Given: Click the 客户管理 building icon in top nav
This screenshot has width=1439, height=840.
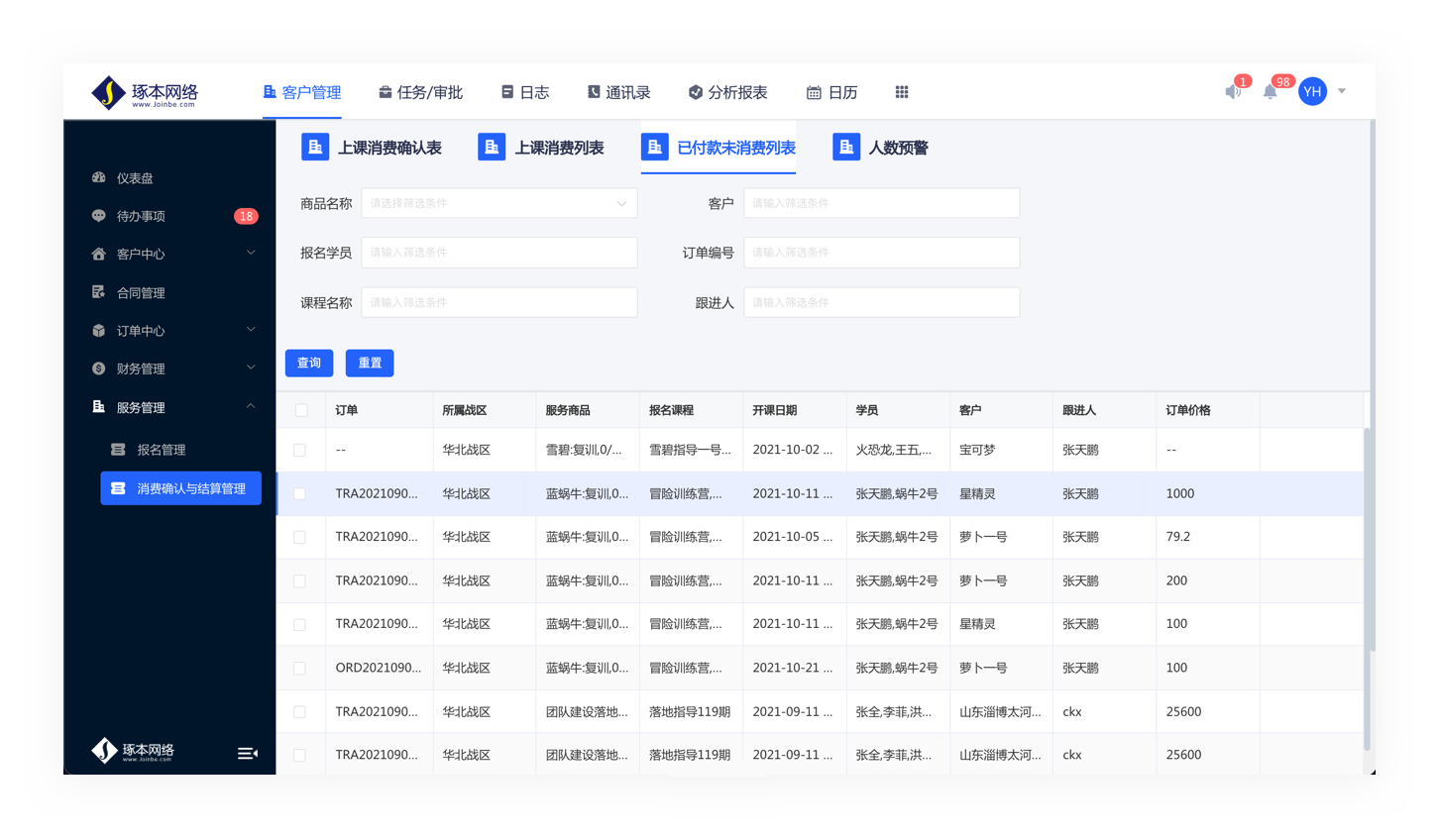Looking at the screenshot, I should (270, 91).
